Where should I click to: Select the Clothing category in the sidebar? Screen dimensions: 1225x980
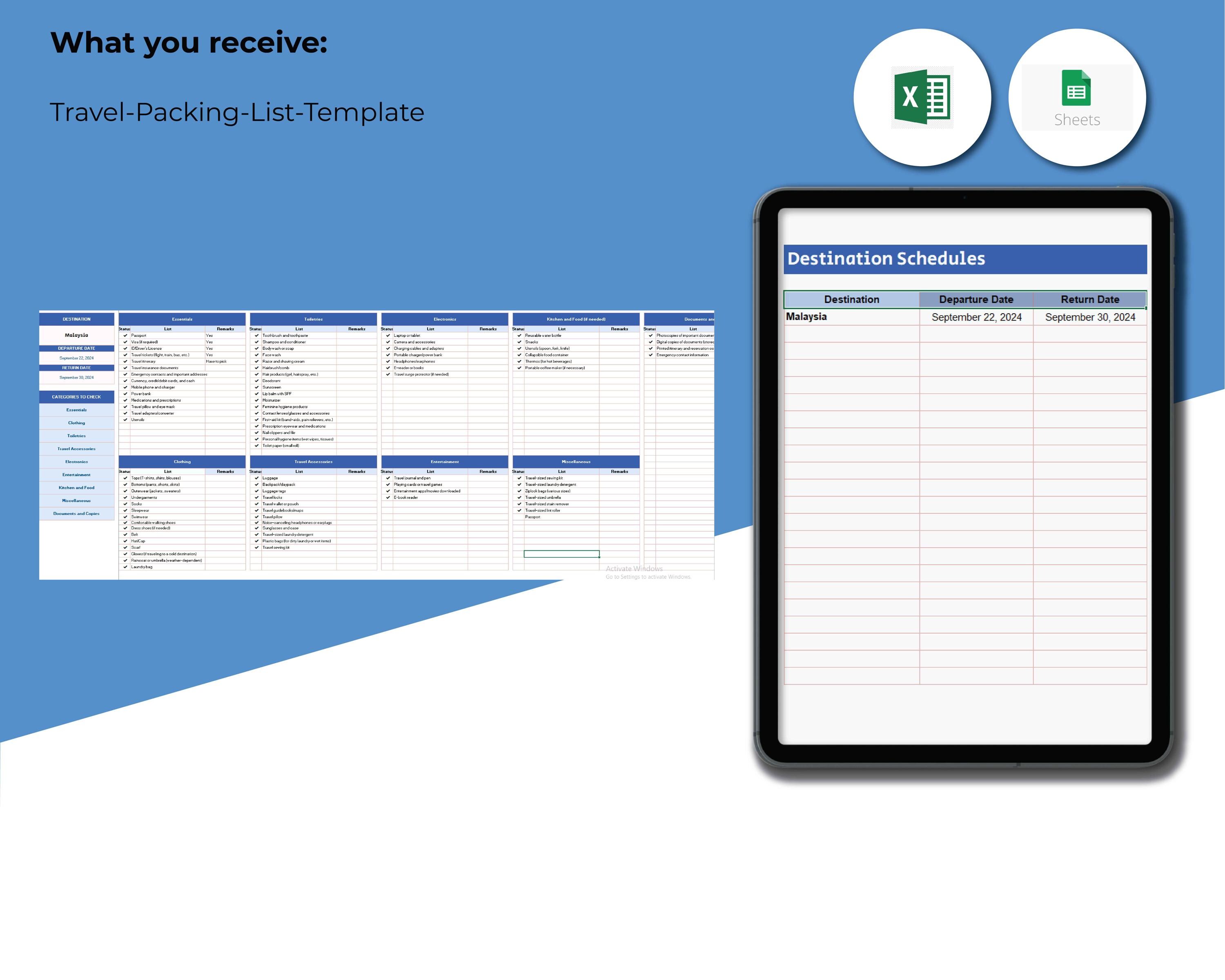click(77, 423)
